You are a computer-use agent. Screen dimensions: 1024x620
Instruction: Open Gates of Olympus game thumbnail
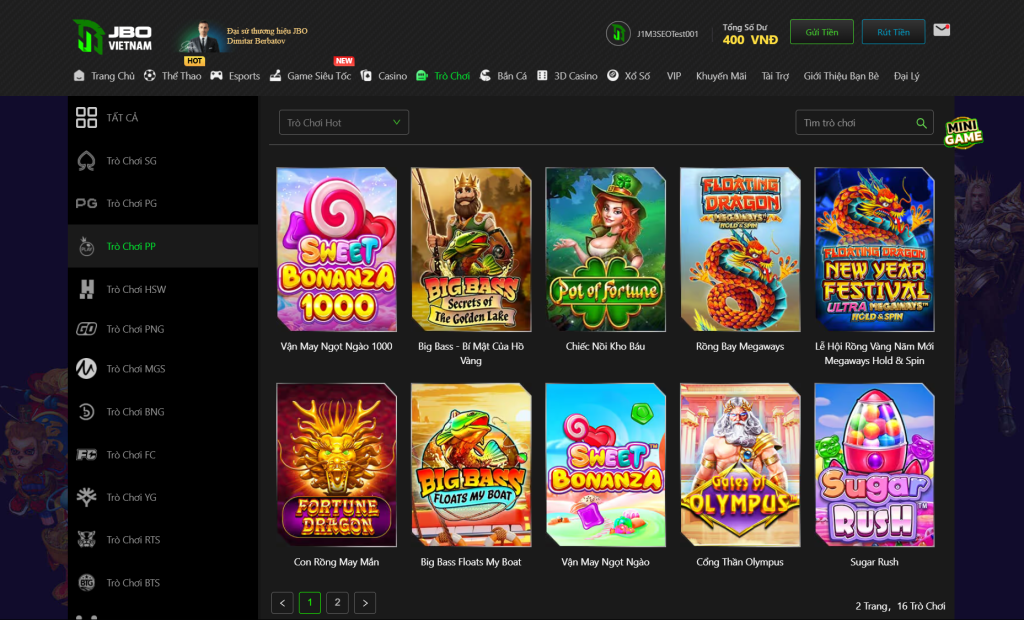point(740,465)
